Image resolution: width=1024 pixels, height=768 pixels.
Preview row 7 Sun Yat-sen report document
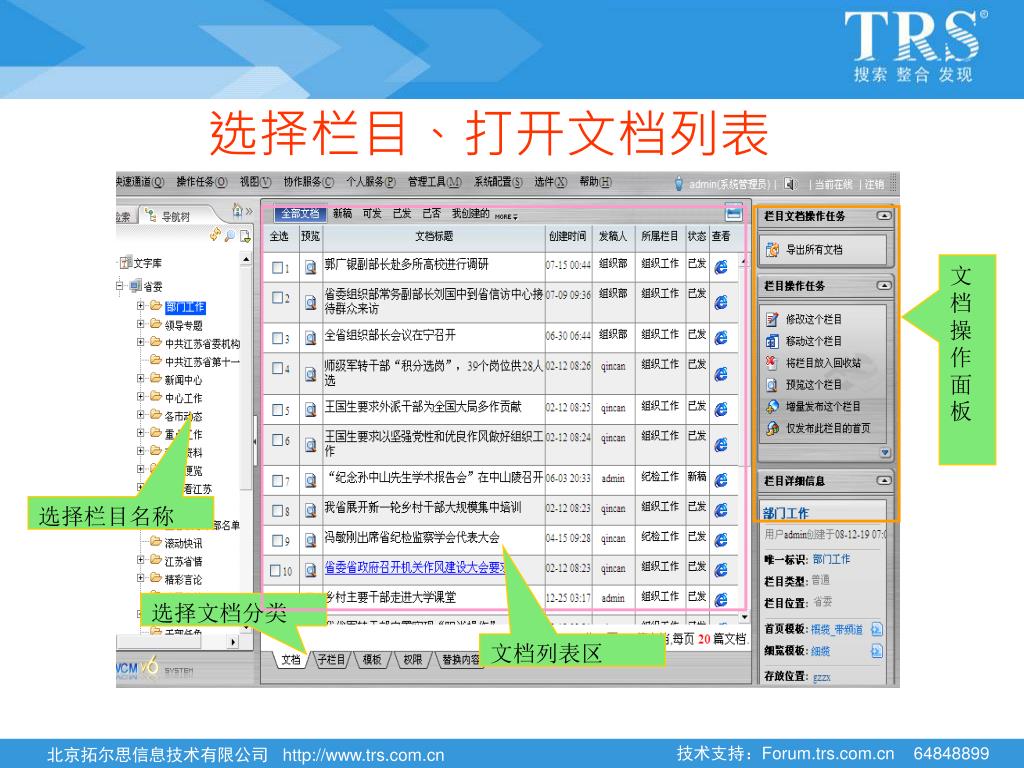click(x=311, y=481)
